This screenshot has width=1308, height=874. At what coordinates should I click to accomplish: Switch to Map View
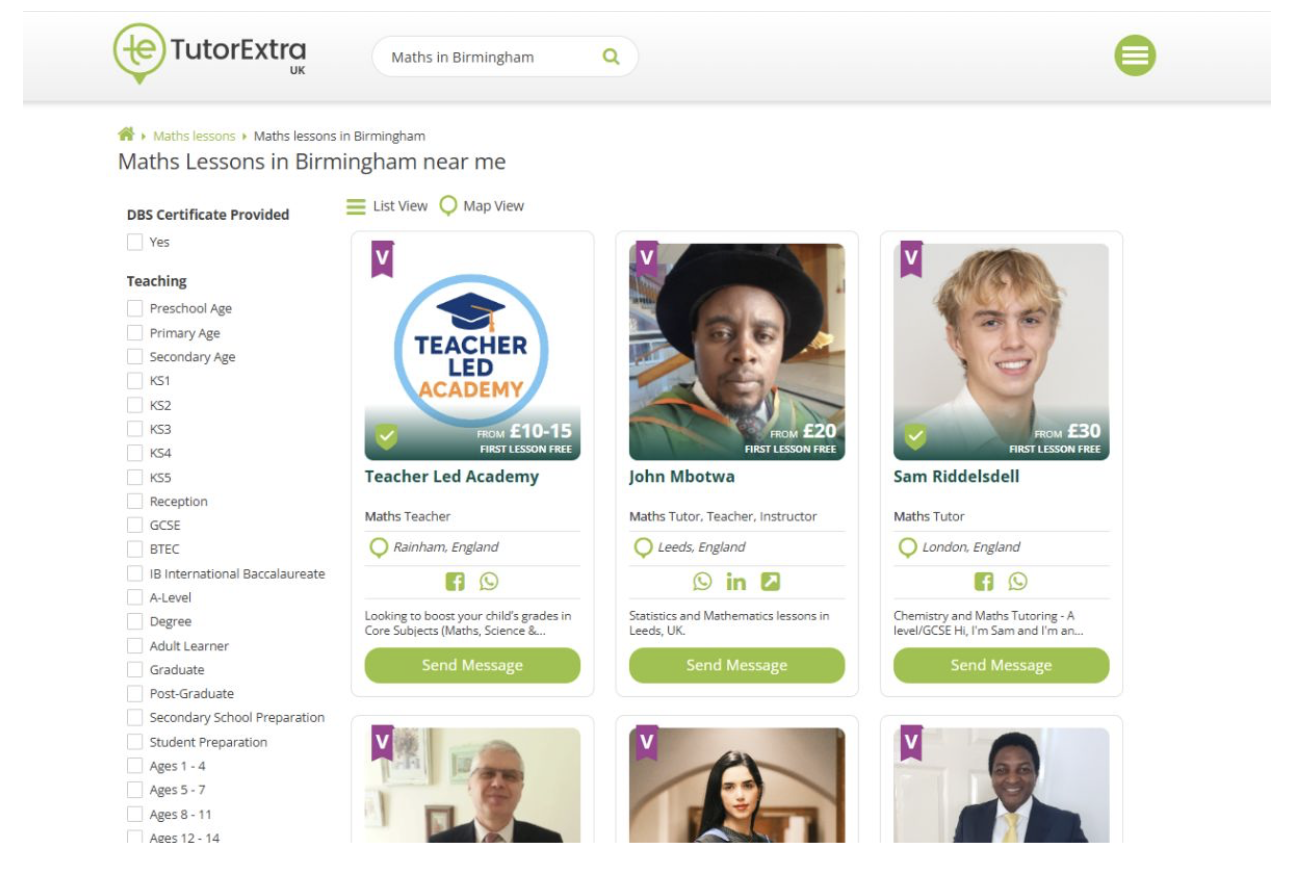(482, 206)
